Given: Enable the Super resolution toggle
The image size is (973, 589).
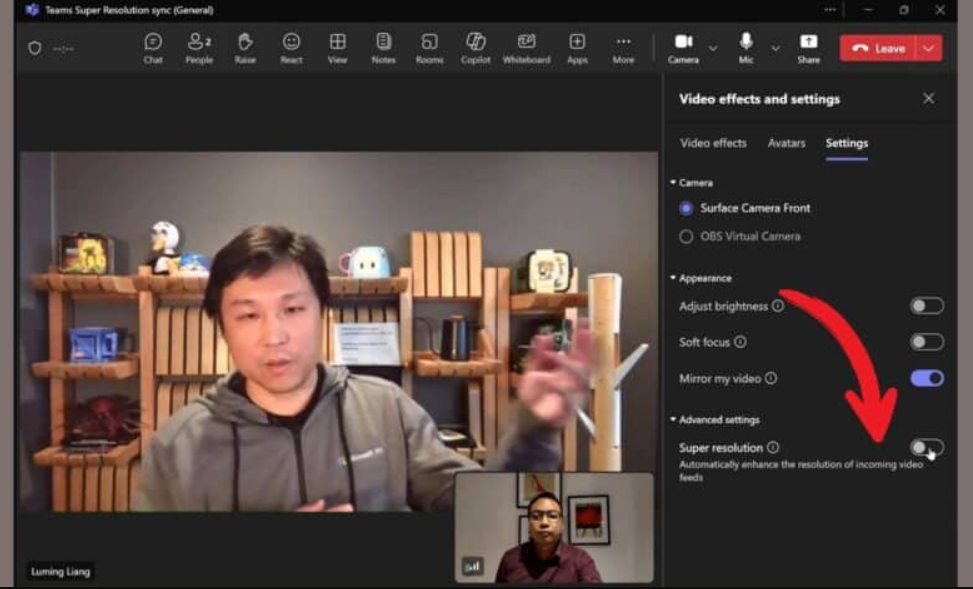Looking at the screenshot, I should tap(927, 447).
